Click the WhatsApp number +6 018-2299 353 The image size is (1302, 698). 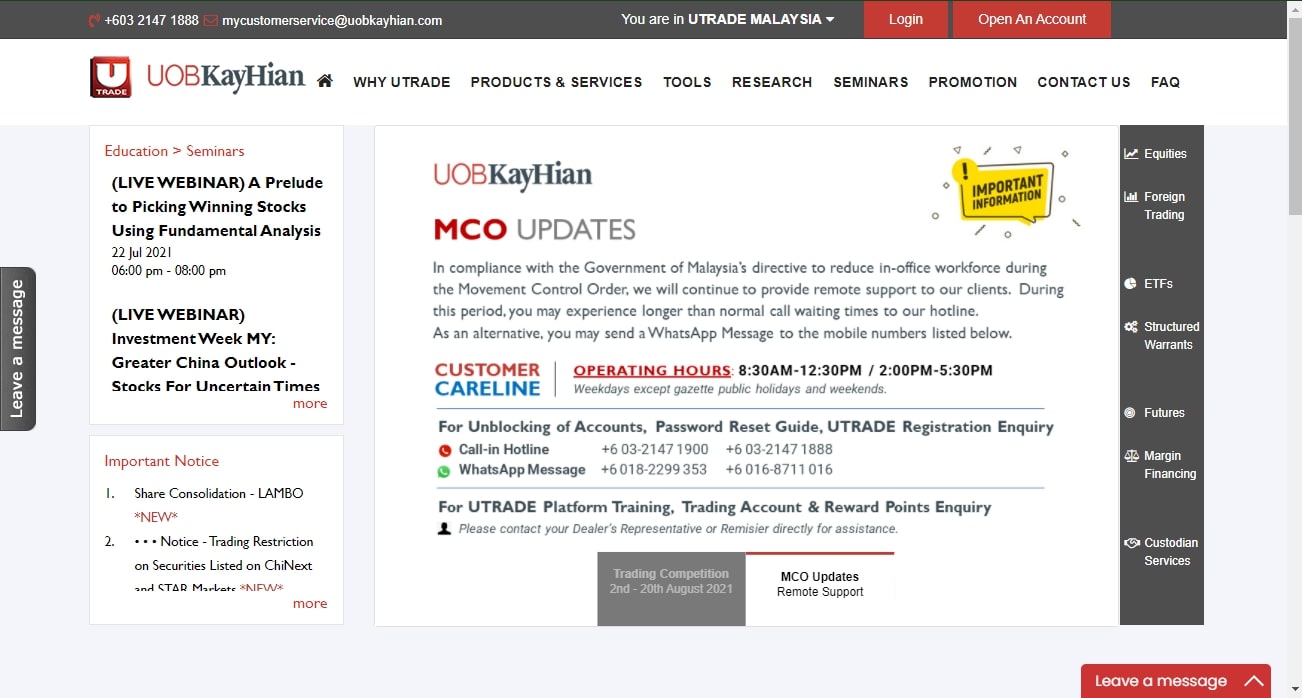(x=654, y=470)
